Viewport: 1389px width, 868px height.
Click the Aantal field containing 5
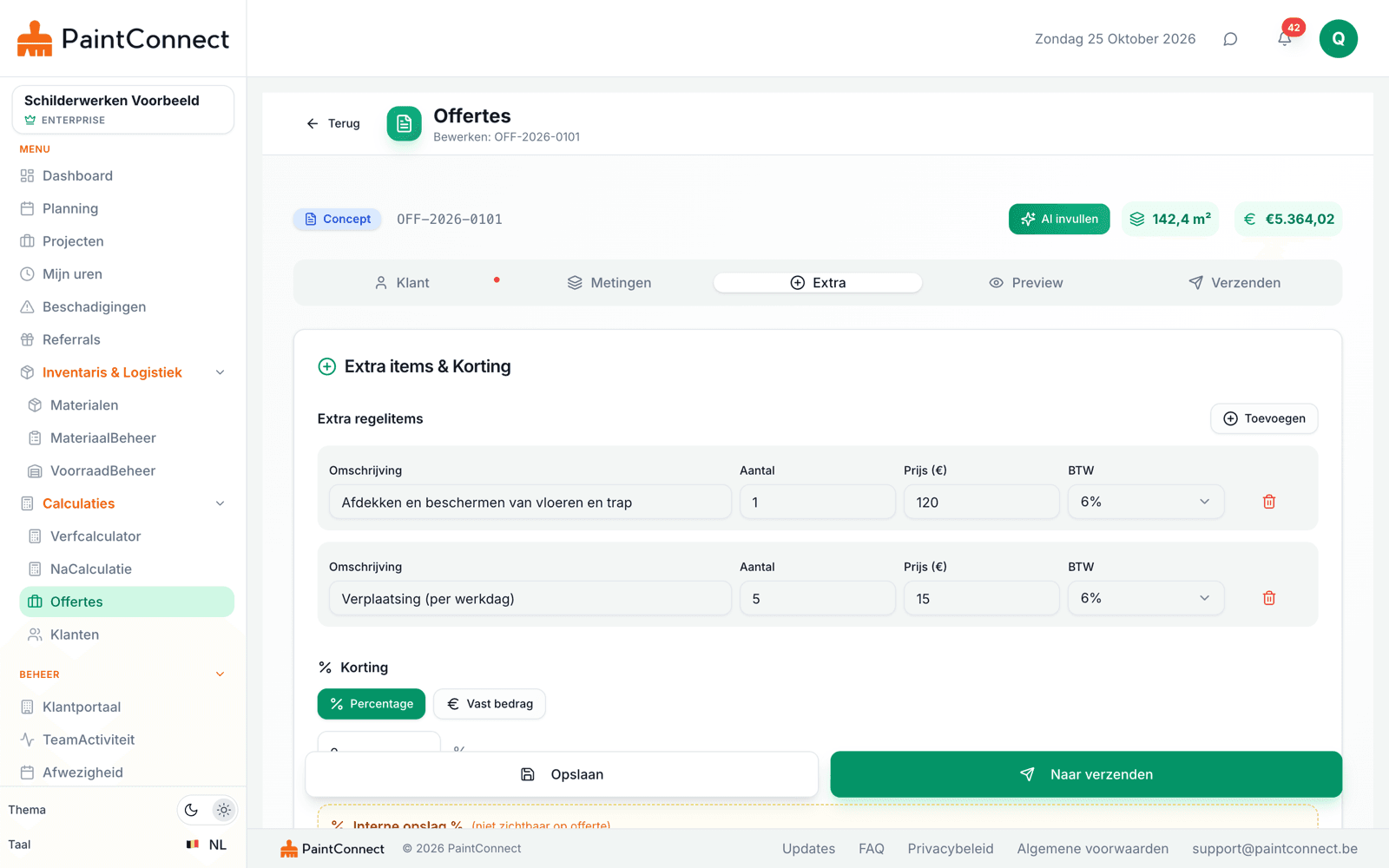817,598
